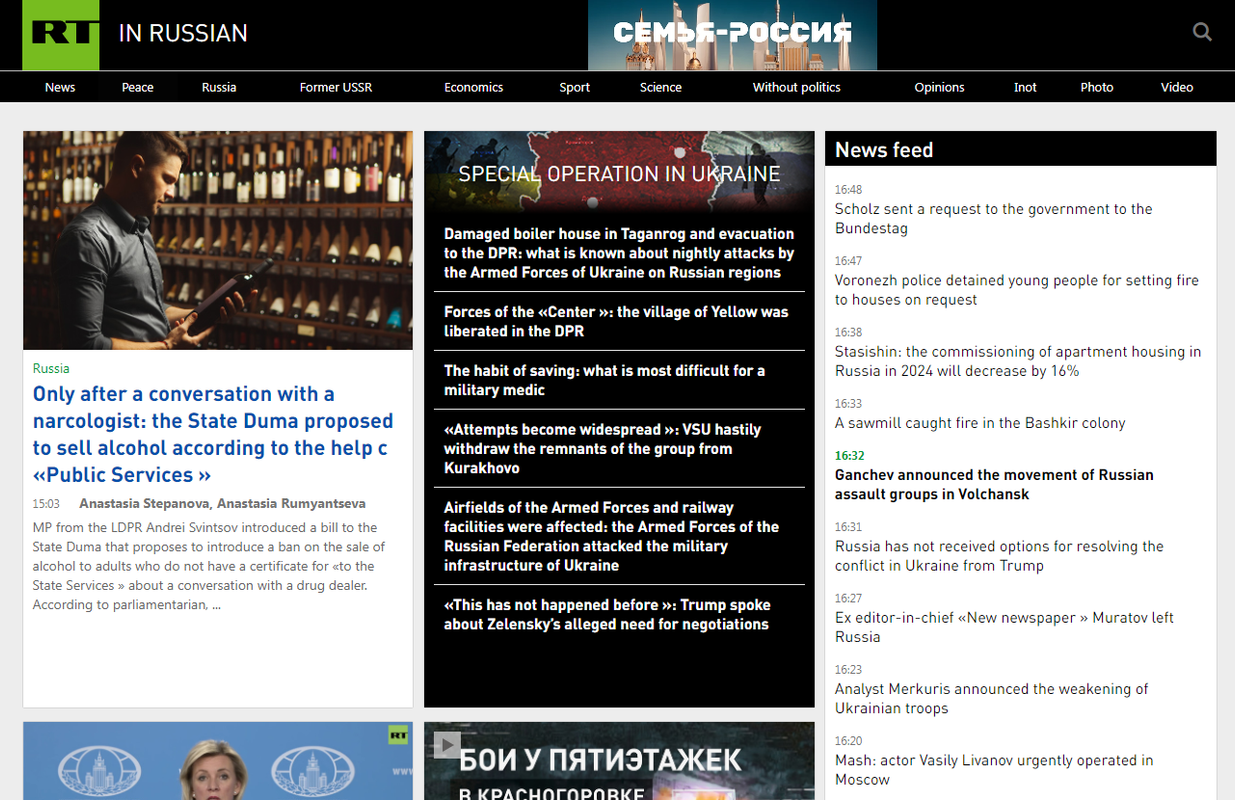1235x800 pixels.
Task: Open Attempts become widespread Kurakhovo story
Action: [602, 448]
